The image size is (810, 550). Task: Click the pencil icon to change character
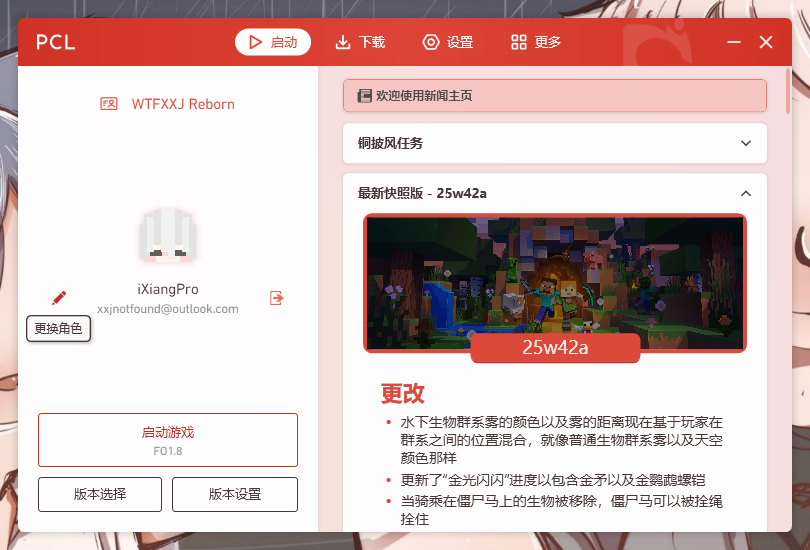coord(59,298)
